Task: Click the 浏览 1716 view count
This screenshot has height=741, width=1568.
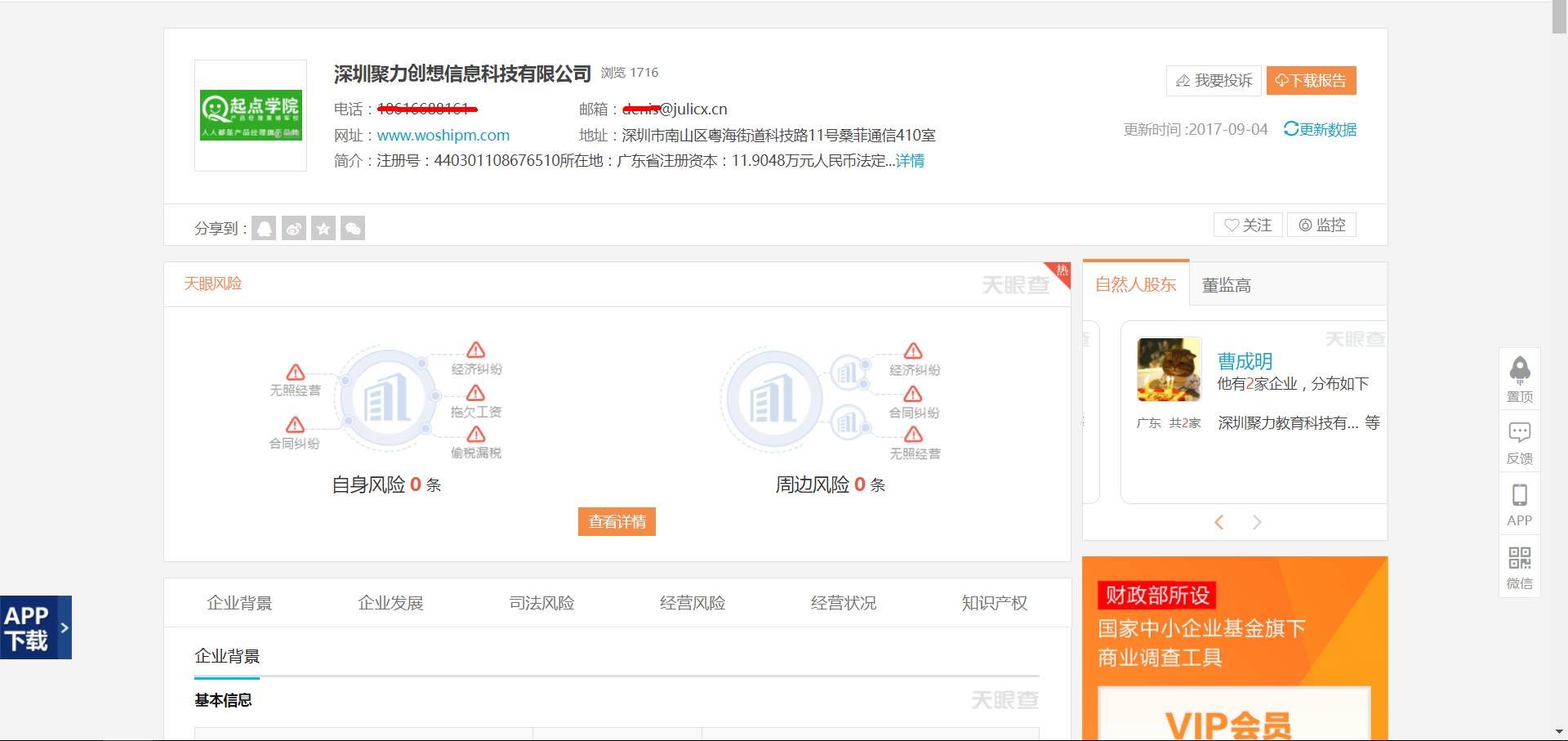Action: (x=630, y=73)
